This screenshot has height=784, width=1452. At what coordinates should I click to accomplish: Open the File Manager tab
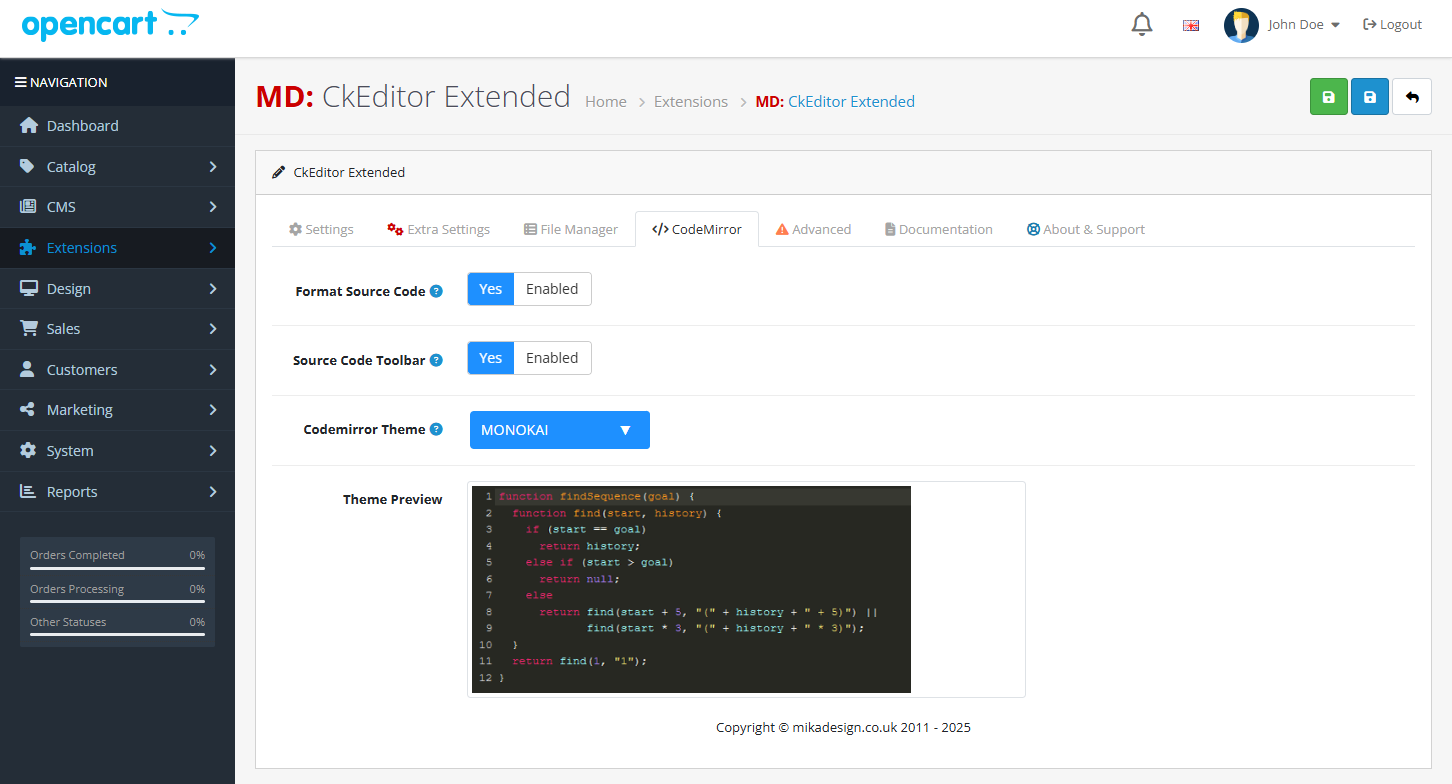pos(571,229)
